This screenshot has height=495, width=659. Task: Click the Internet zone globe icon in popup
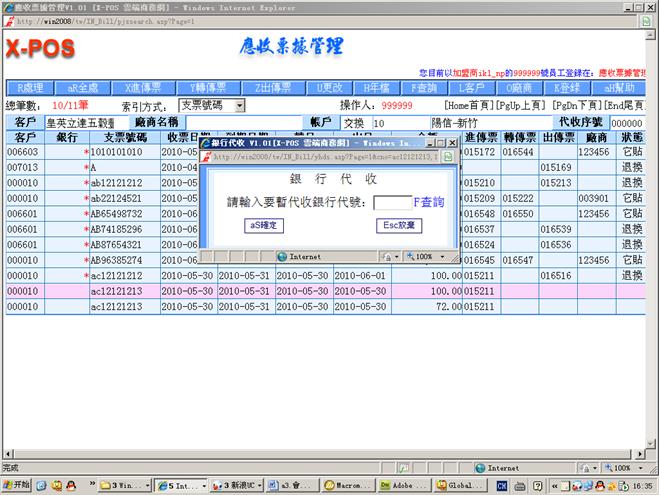point(282,256)
